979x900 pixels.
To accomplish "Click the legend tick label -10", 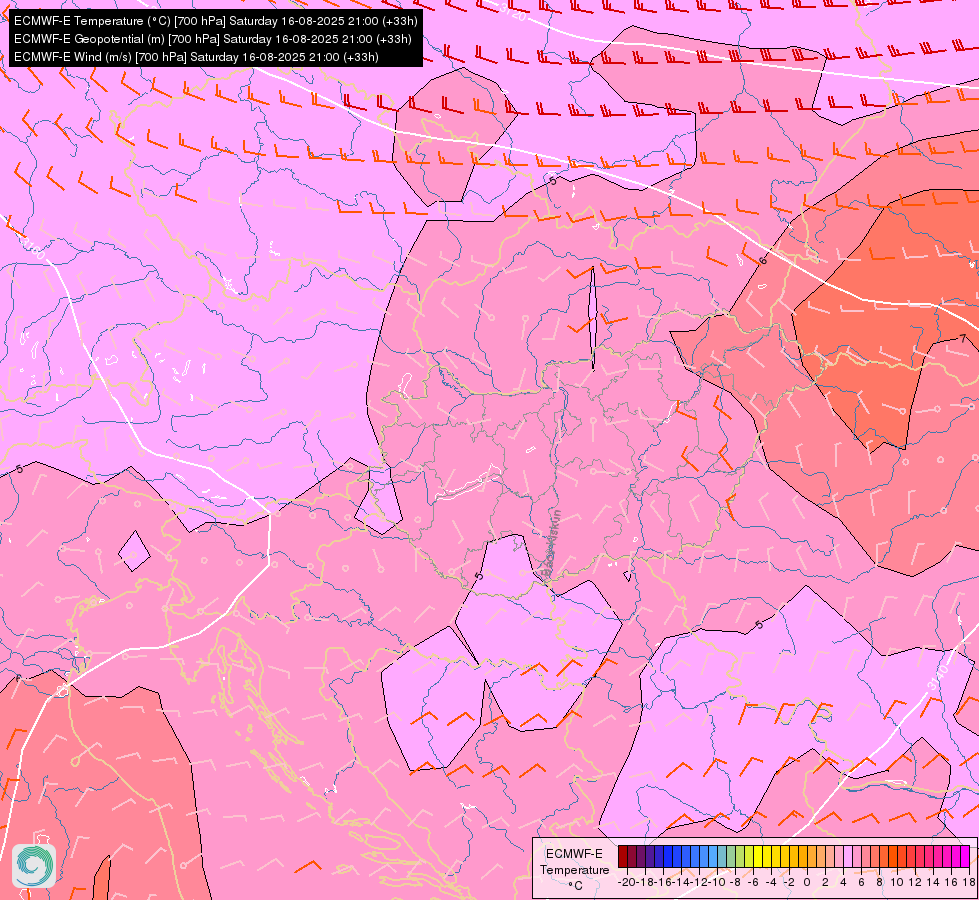I will click(x=717, y=882).
